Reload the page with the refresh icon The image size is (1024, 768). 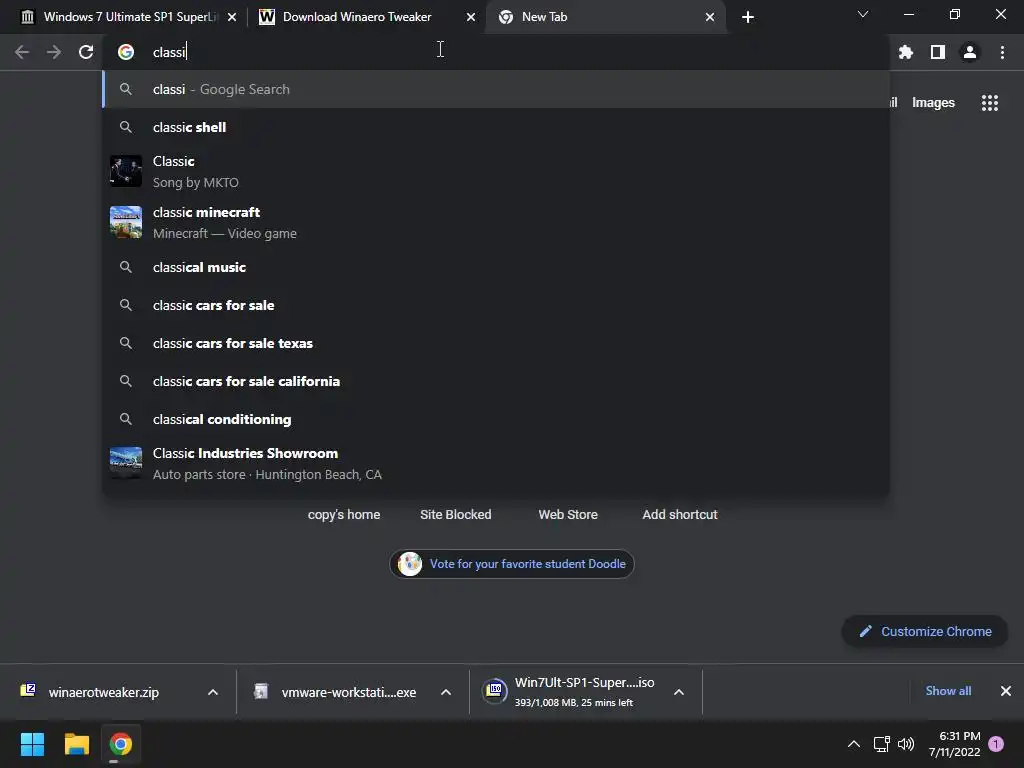[x=86, y=52]
